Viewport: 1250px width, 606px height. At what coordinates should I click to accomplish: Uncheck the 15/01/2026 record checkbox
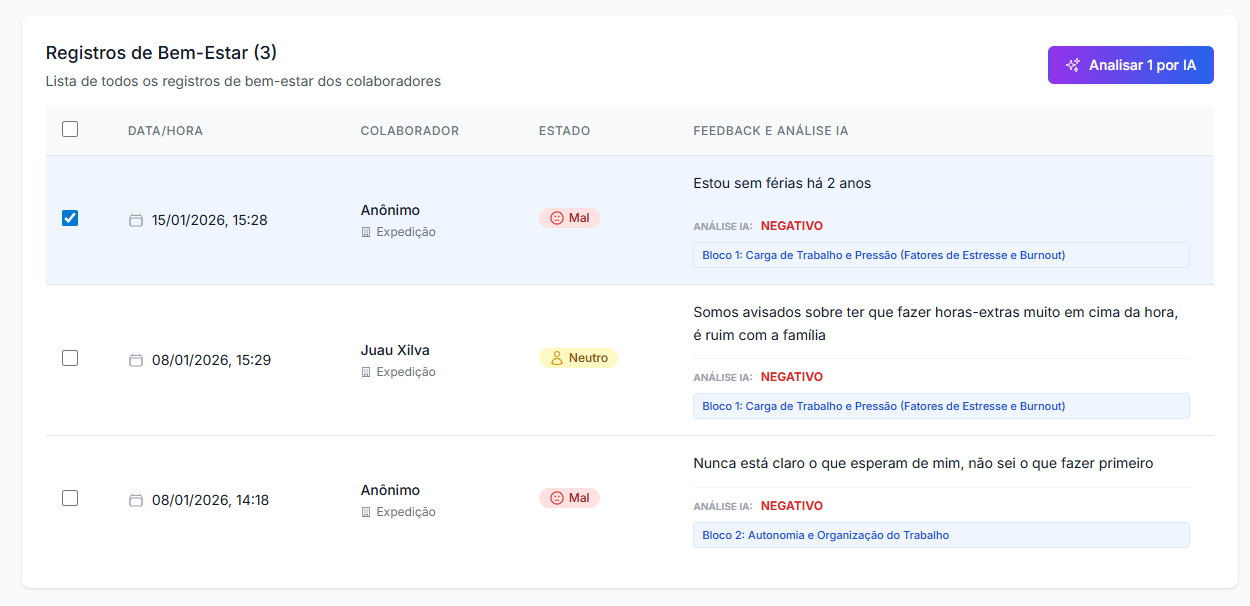click(70, 217)
